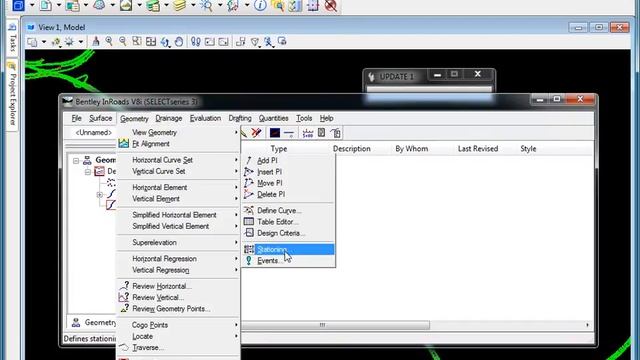
Task: Select Move PI in the submenu
Action: [289, 183]
